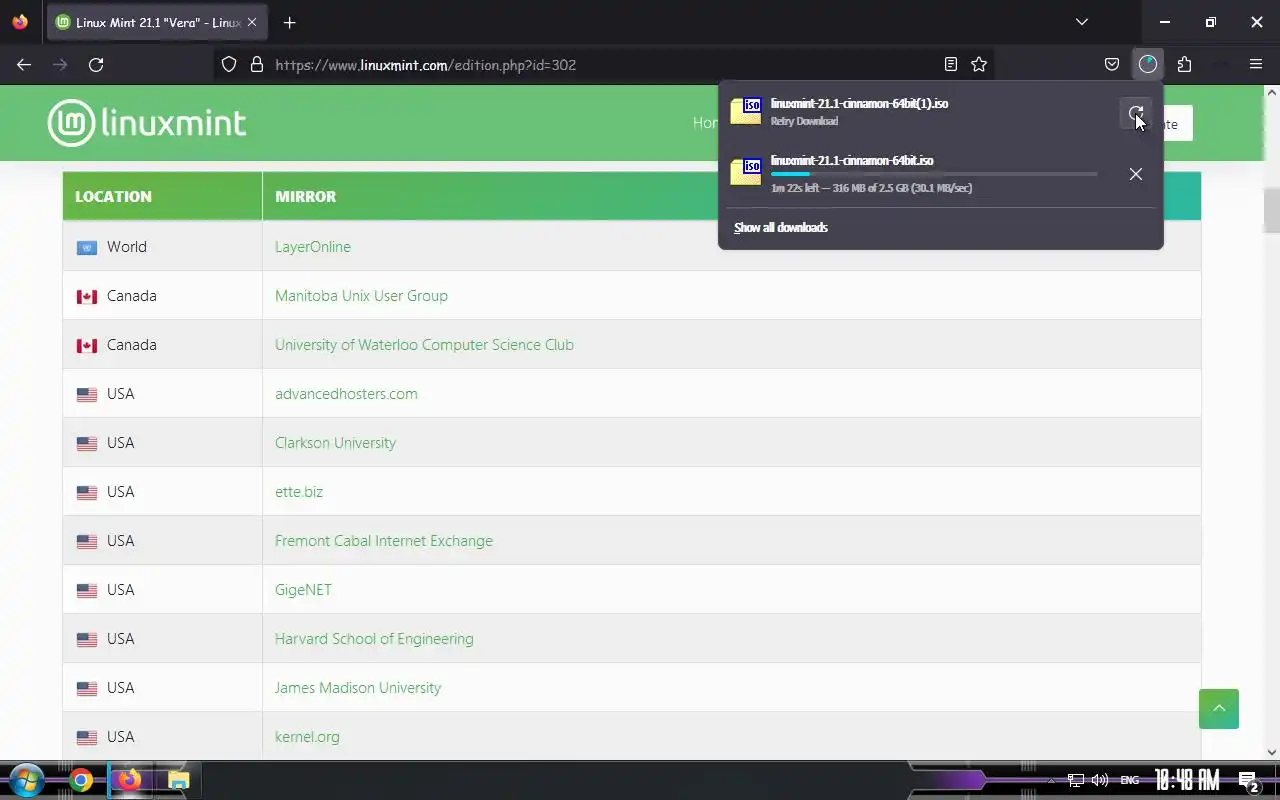Image resolution: width=1280 pixels, height=800 pixels.
Task: Open GigeNET mirror link
Action: point(303,590)
